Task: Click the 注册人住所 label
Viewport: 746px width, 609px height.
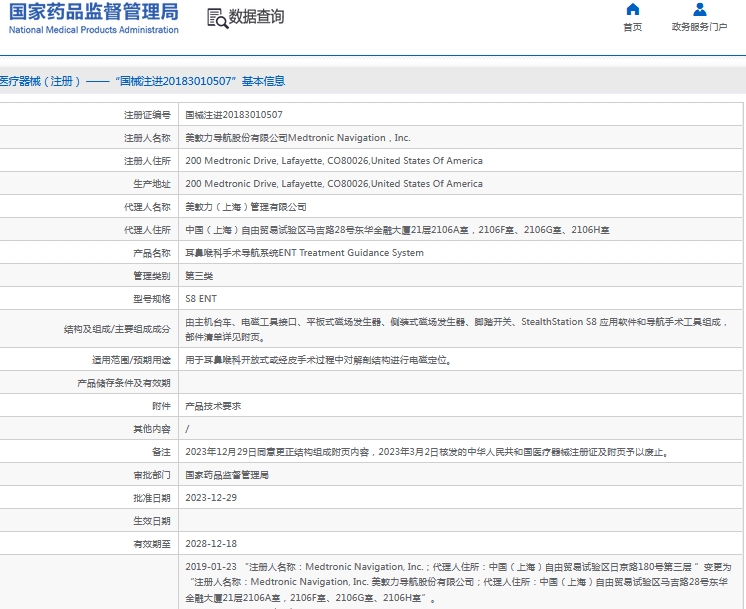Action: click(x=147, y=161)
